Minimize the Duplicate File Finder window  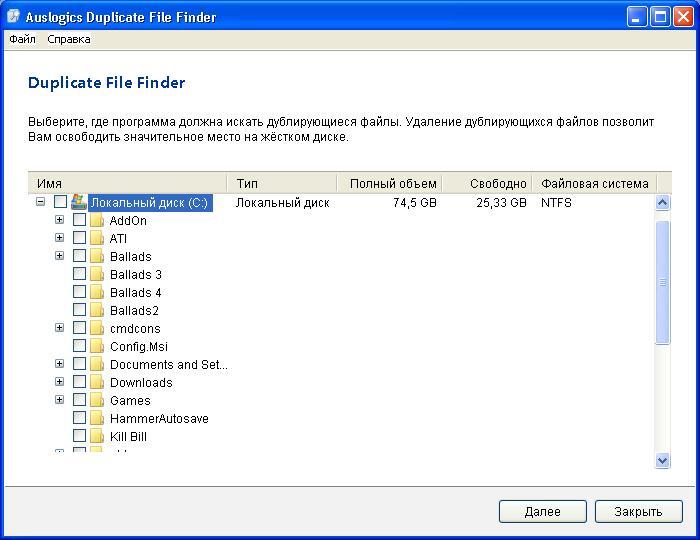[637, 17]
